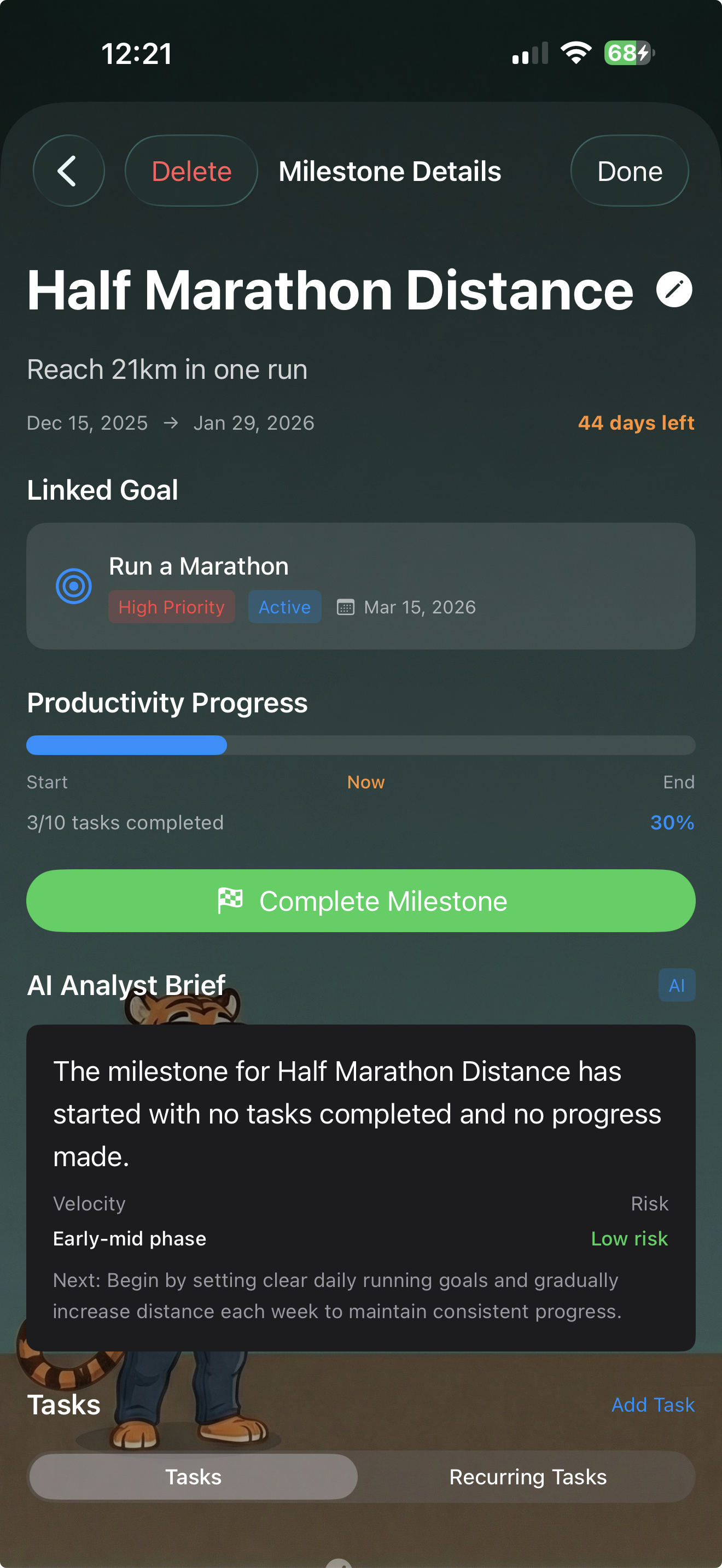This screenshot has height=1568, width=722.
Task: Tap the blue target goal icon
Action: point(74,586)
